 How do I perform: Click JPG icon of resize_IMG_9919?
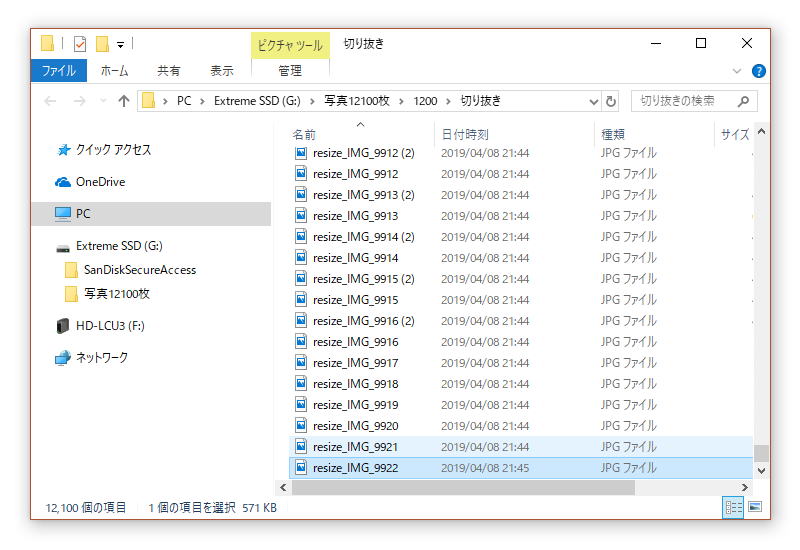[301, 405]
